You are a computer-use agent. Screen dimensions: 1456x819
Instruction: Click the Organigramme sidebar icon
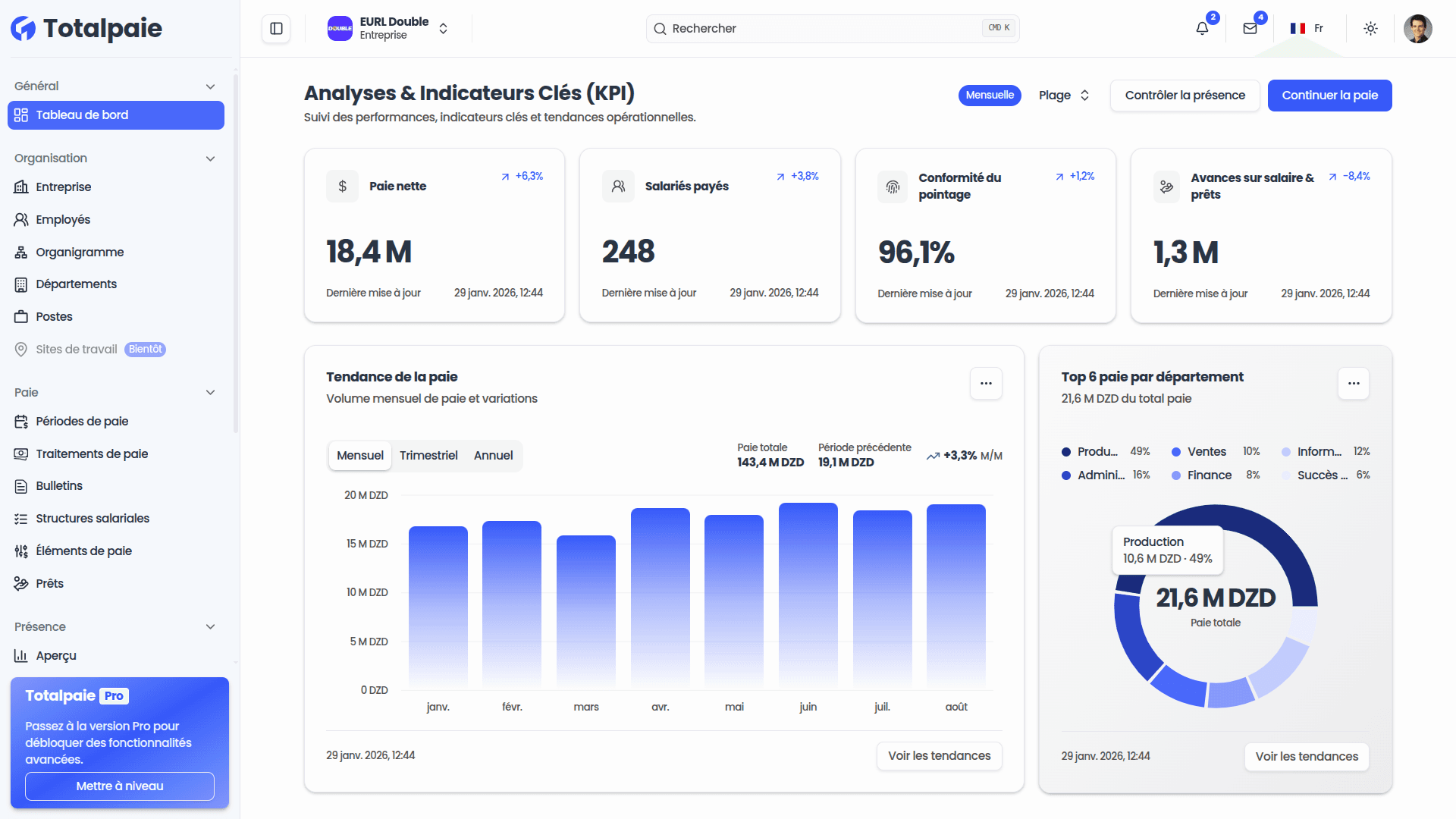point(21,253)
